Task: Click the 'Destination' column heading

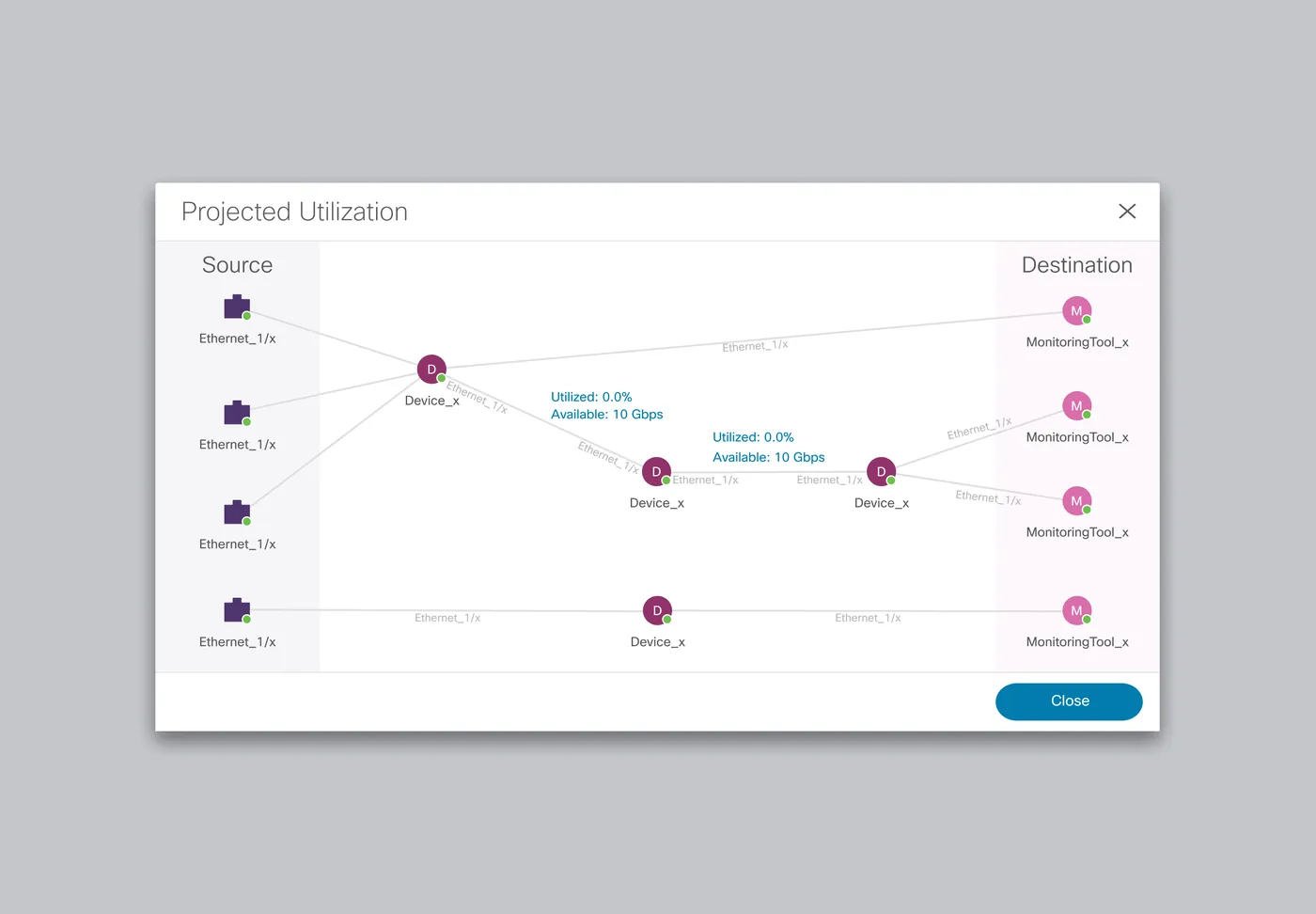Action: (x=1077, y=265)
